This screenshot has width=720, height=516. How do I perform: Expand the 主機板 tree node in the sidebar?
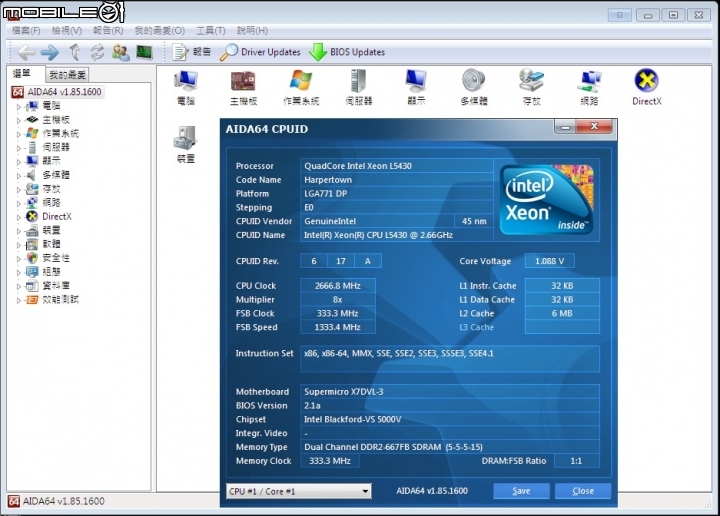(x=18, y=120)
